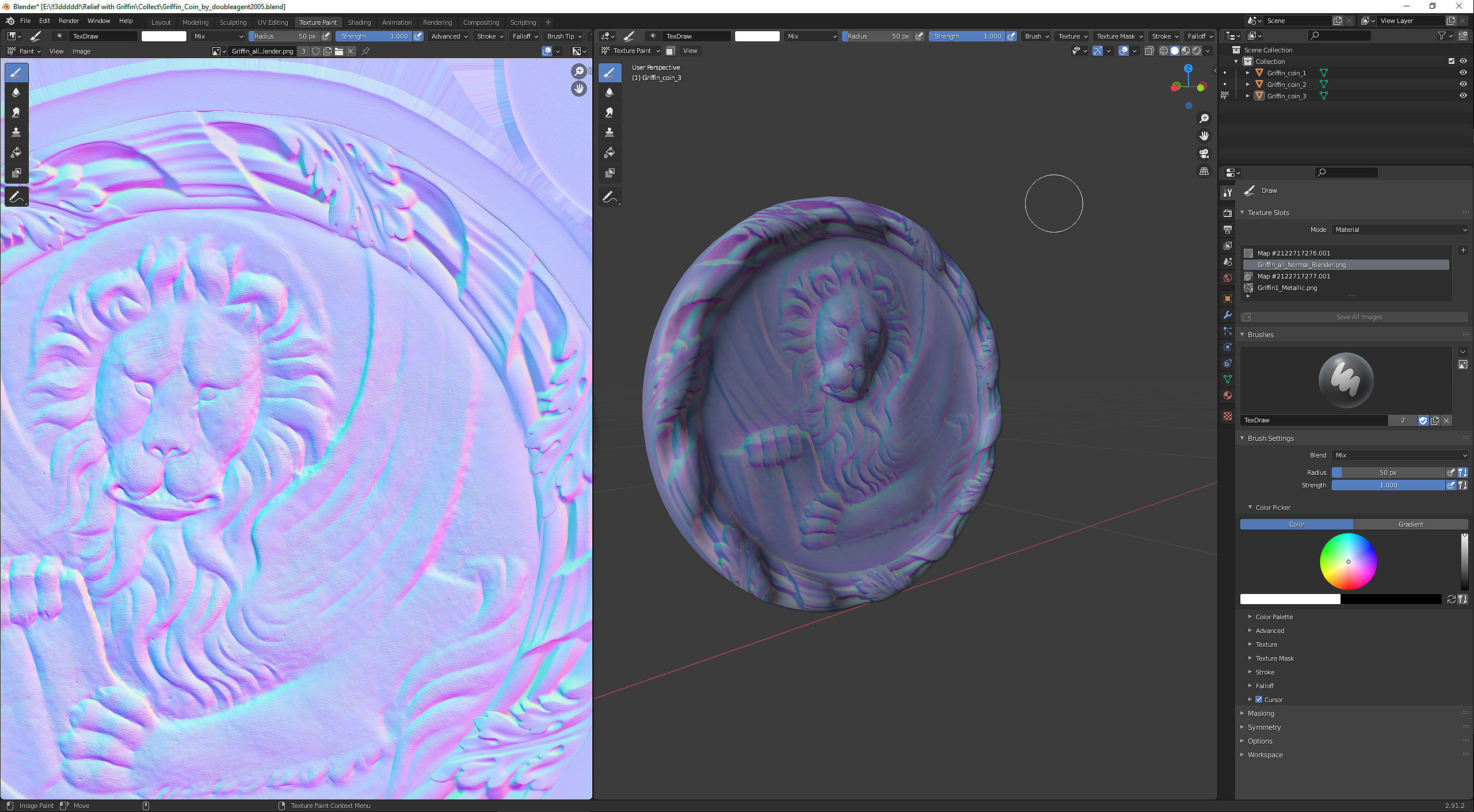The image size is (1474, 812).
Task: Toggle visibility of Griffin_coin_2
Action: [1463, 85]
